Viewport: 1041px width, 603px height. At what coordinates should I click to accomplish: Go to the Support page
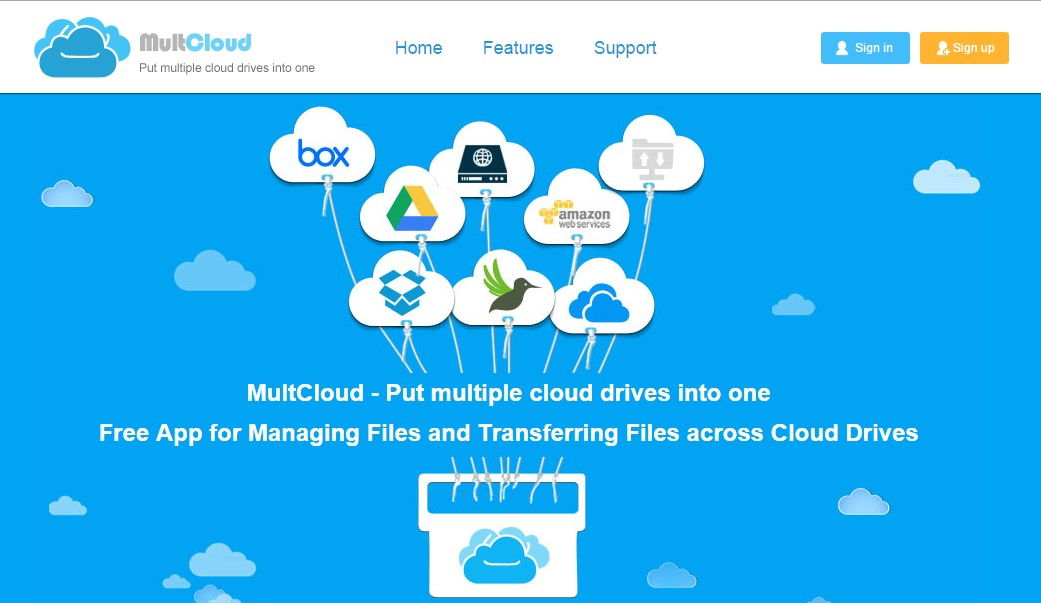click(x=625, y=48)
